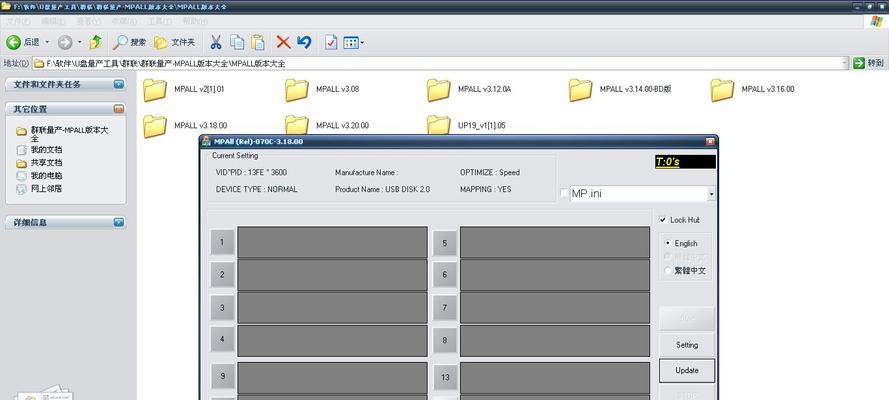Click port button 1 in MPAll
The image size is (889, 400).
(222, 242)
